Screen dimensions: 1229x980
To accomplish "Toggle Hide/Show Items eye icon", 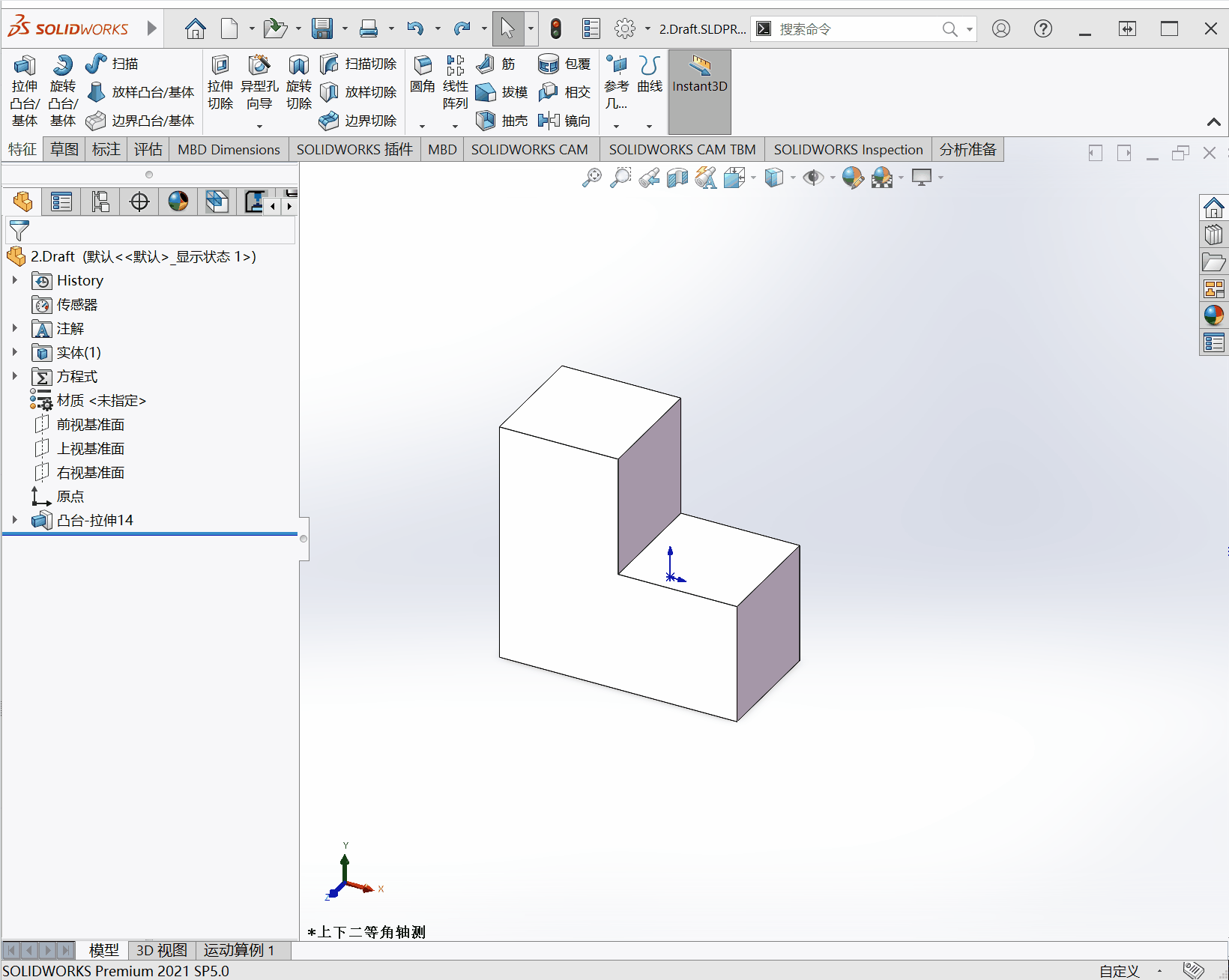I will 812,178.
